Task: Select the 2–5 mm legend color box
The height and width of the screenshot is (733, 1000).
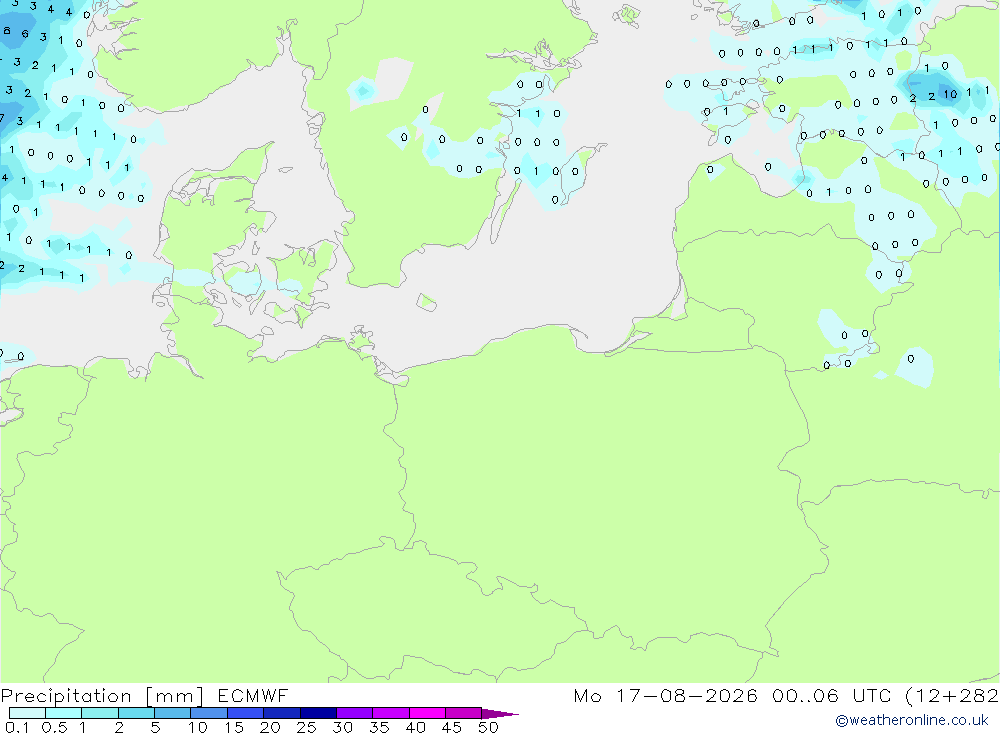Action: coord(136,713)
